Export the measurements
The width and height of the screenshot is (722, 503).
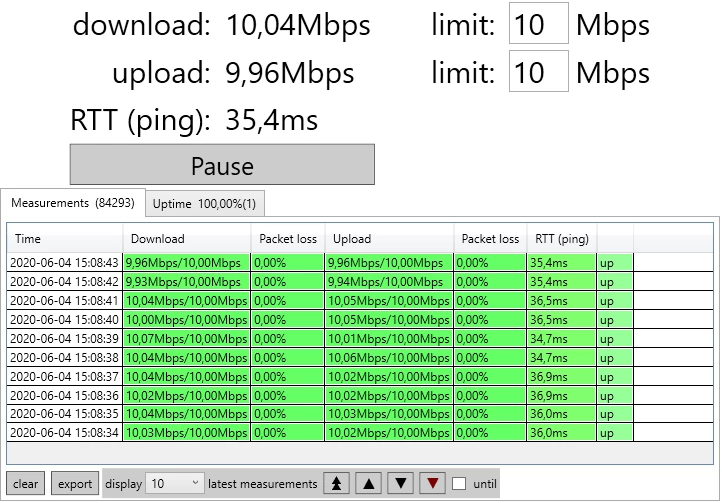pyautogui.click(x=75, y=484)
